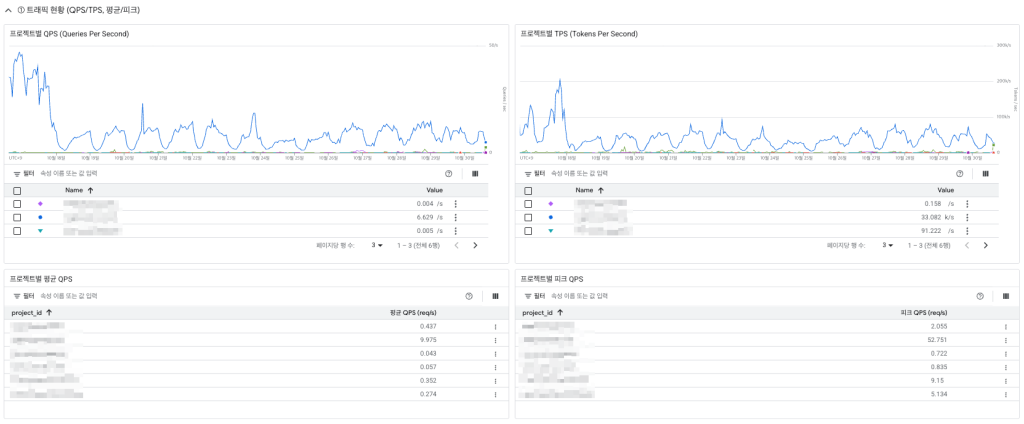
Task: Open row menu for 평균 QPS 0.437
Action: pos(495,327)
